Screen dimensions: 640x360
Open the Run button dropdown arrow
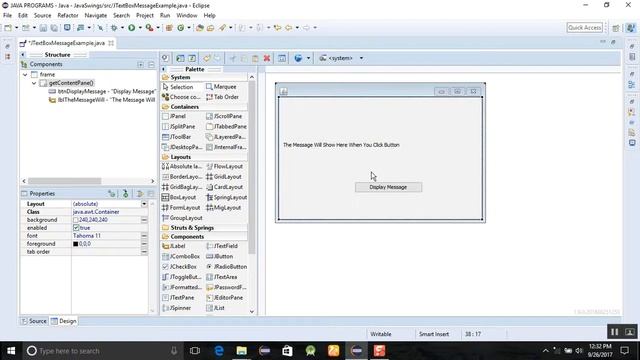click(x=140, y=28)
